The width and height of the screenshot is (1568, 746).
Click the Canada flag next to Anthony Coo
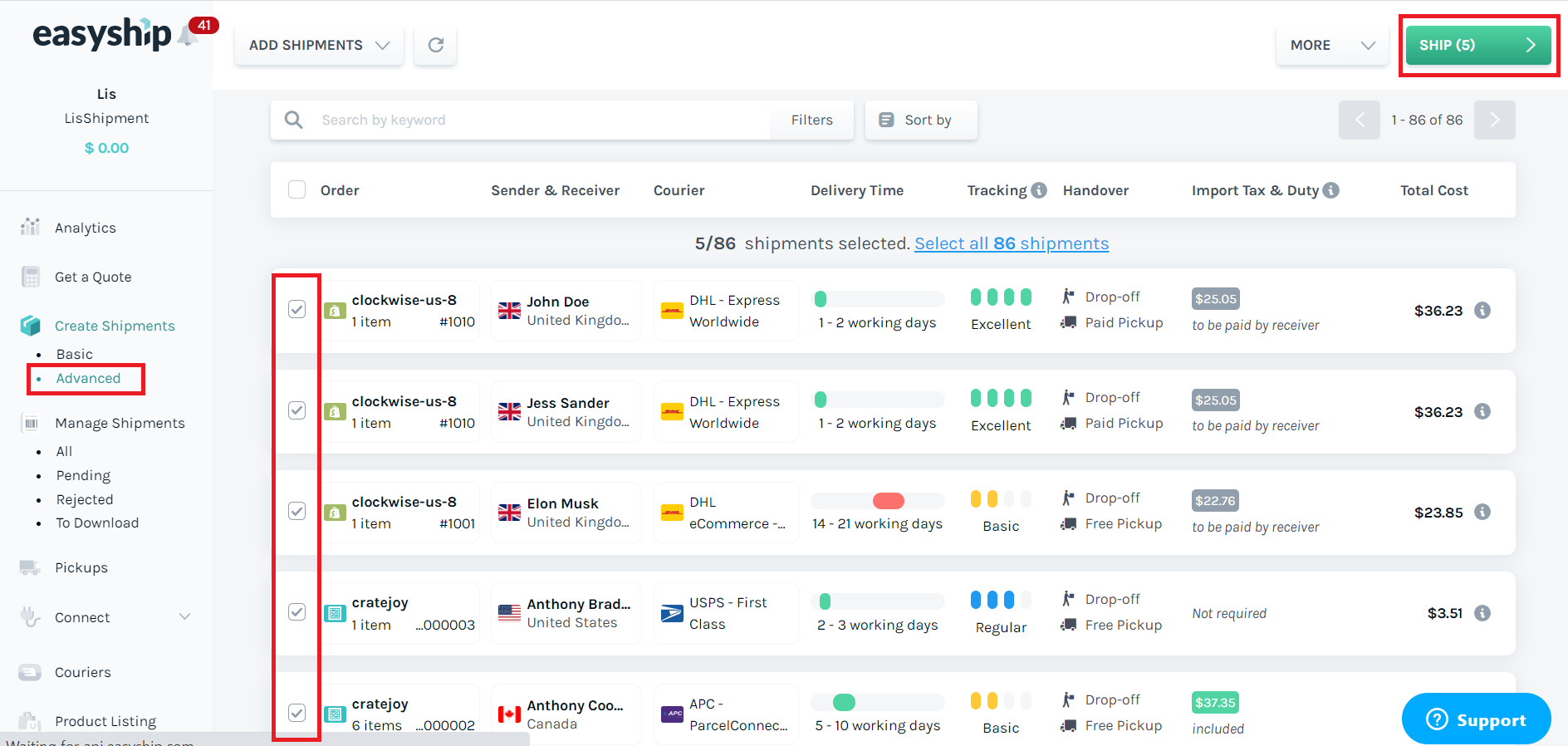click(509, 714)
